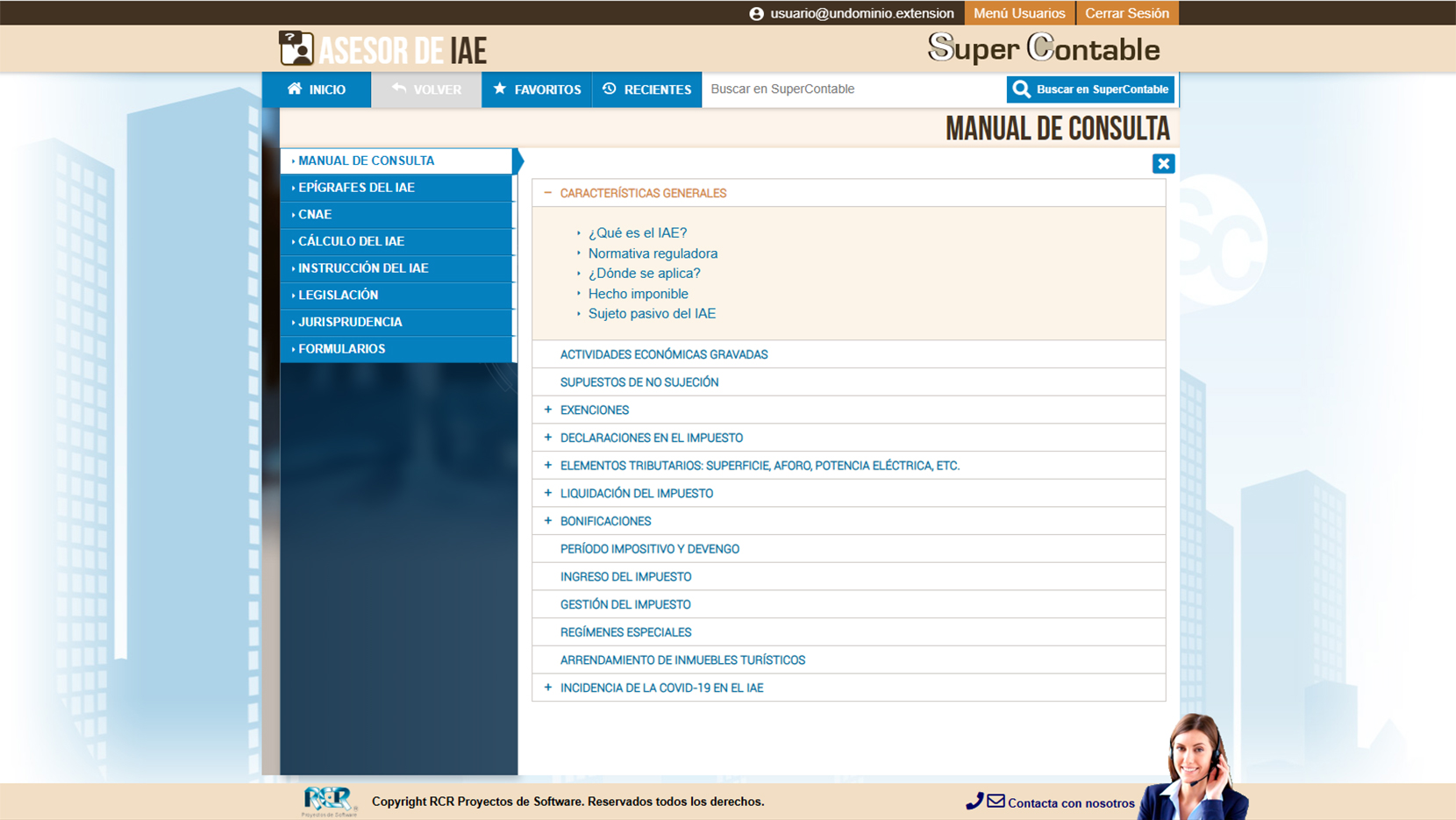Click the SuperContable brand logo
Viewport: 1456px width, 820px height.
pyautogui.click(x=1044, y=48)
